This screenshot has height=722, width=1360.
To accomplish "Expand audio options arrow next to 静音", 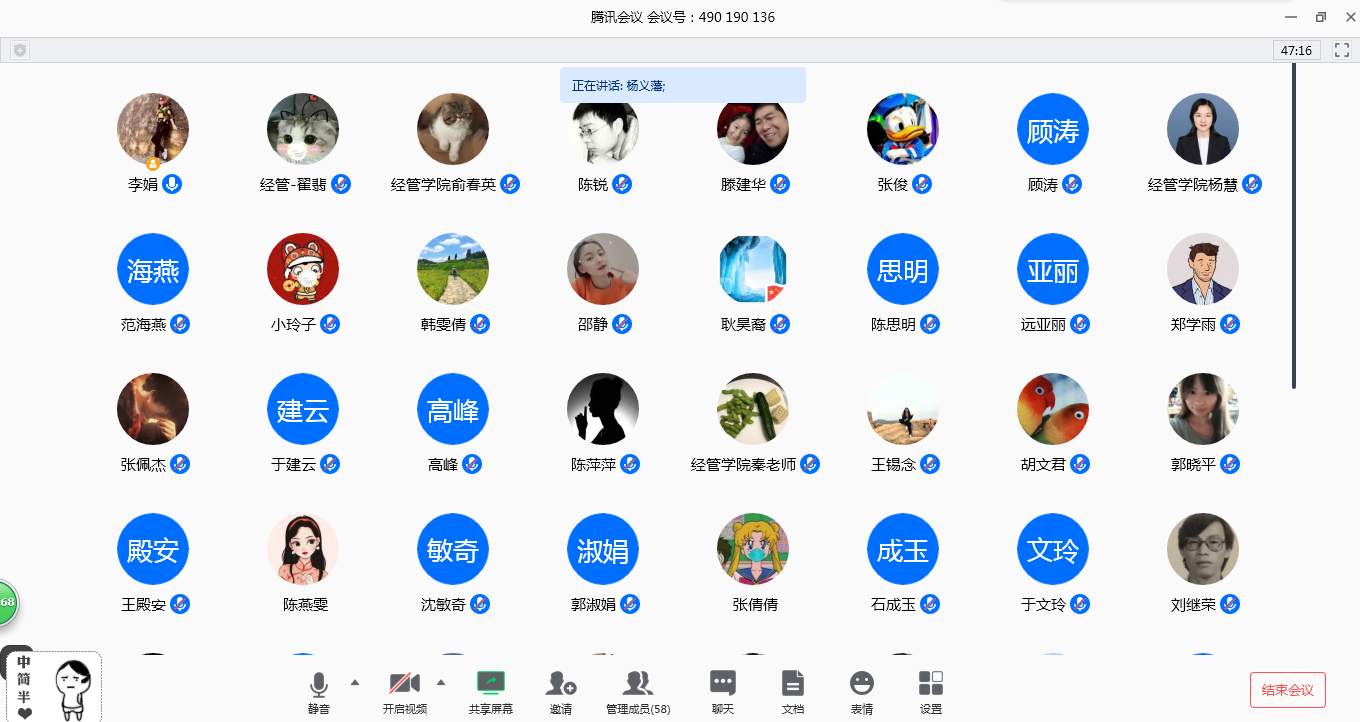I will (354, 682).
